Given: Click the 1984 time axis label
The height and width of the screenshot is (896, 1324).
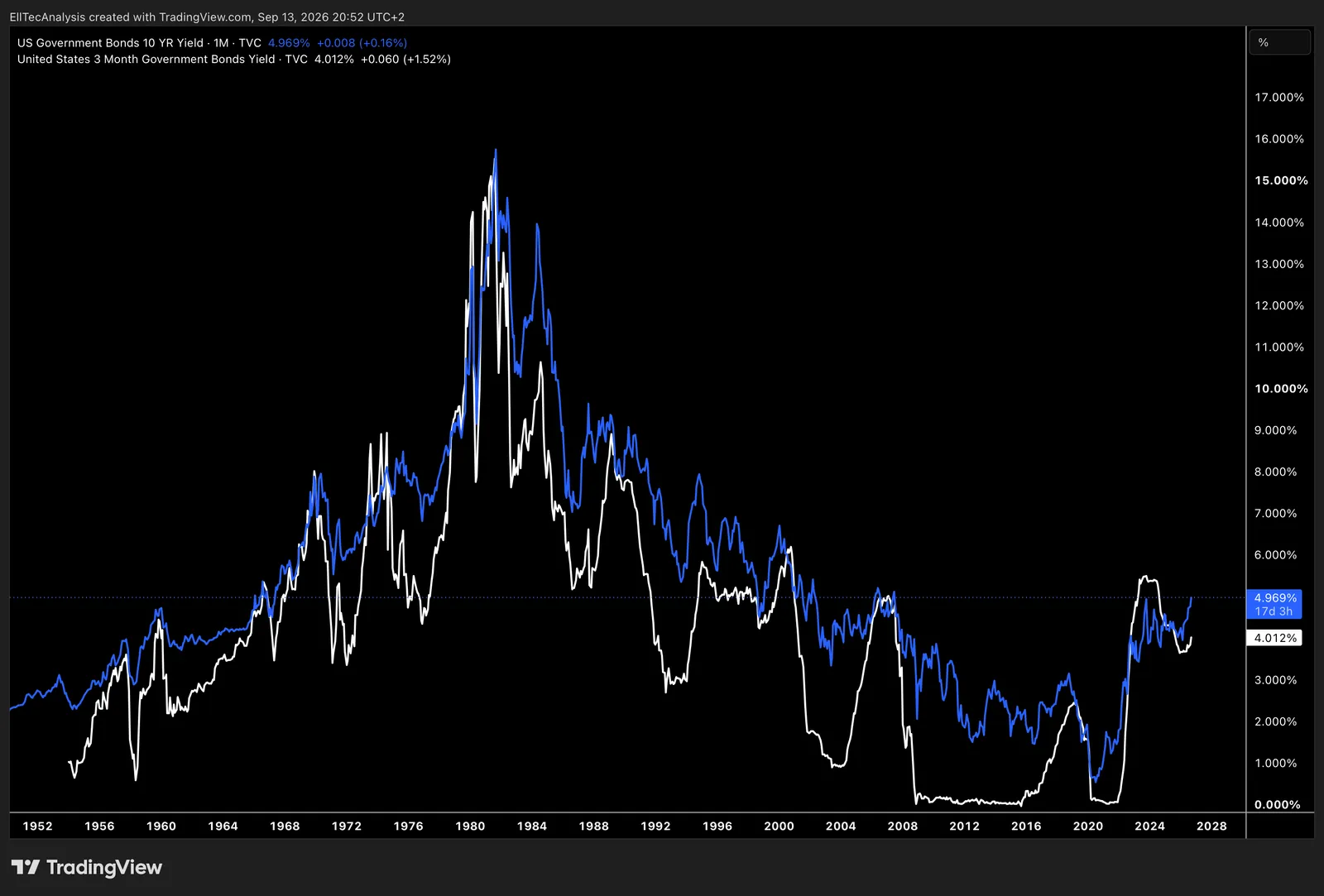Looking at the screenshot, I should point(532,827).
